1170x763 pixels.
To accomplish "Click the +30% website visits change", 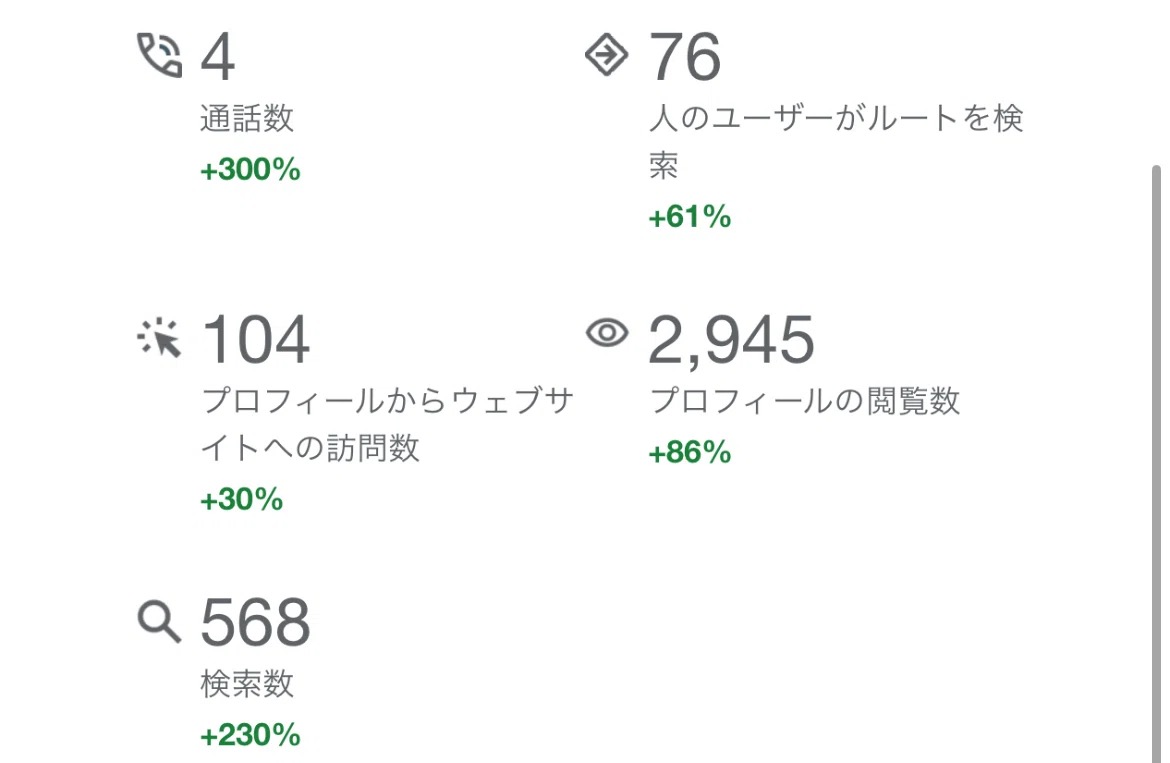I will click(242, 499).
